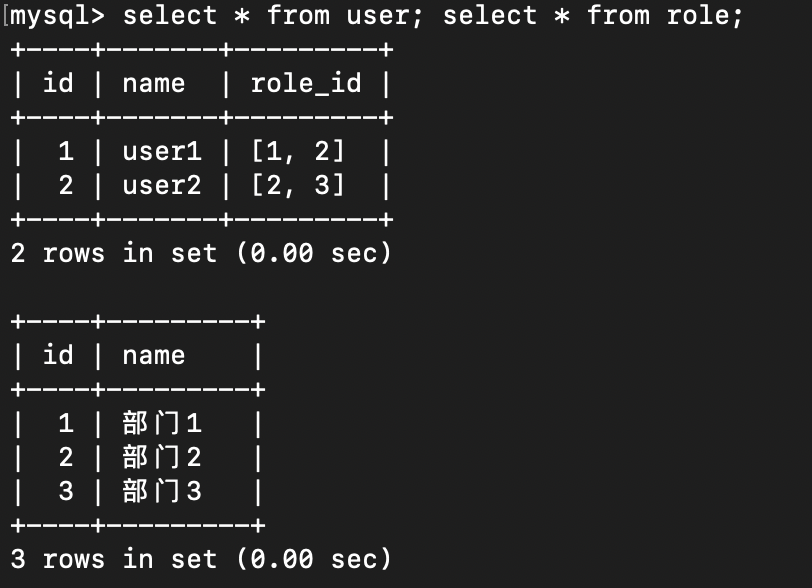Select the 部门1 cell
Viewport: 812px width, 588px height.
pos(162,424)
